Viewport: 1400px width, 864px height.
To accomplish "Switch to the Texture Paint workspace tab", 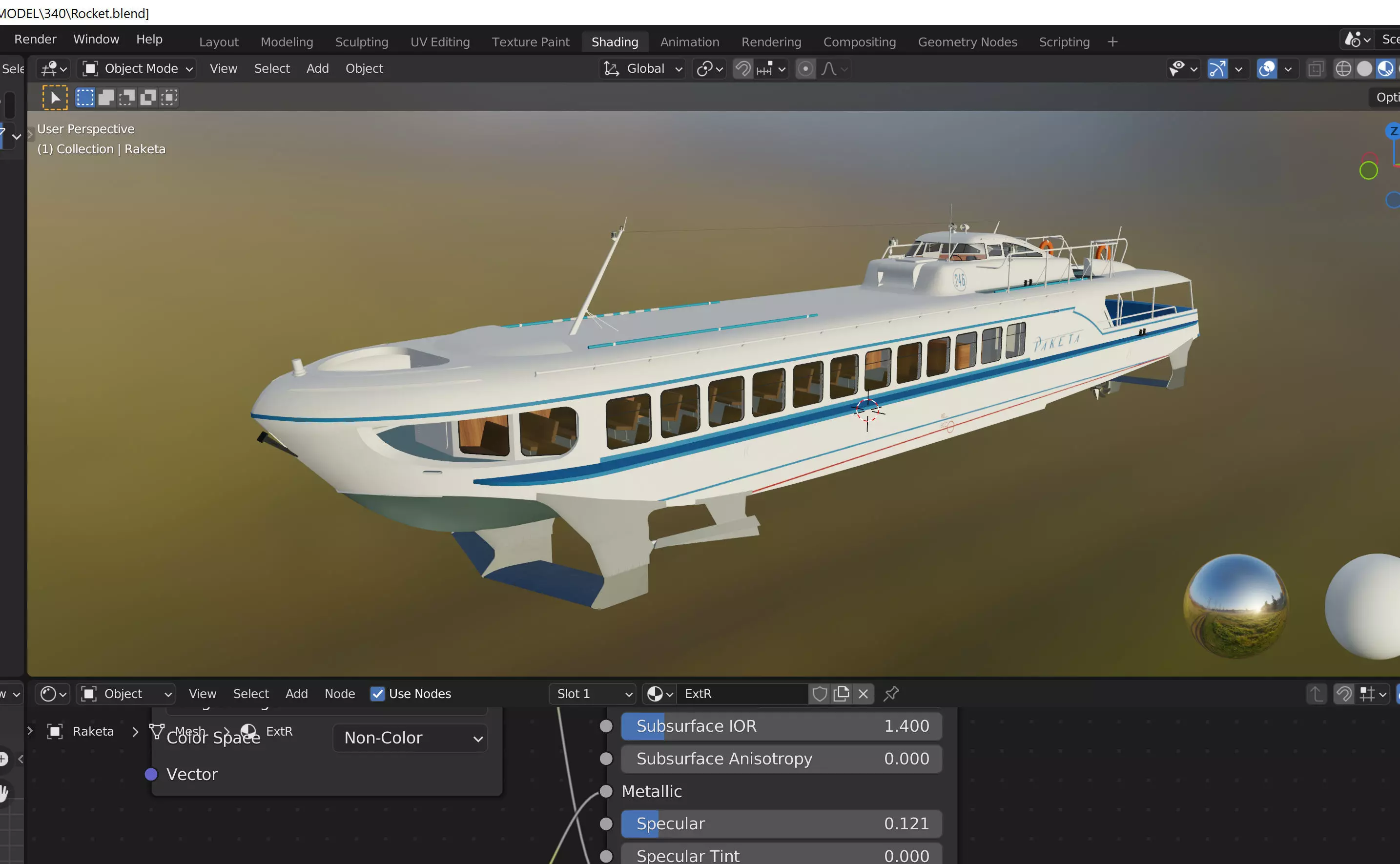I will (x=530, y=42).
